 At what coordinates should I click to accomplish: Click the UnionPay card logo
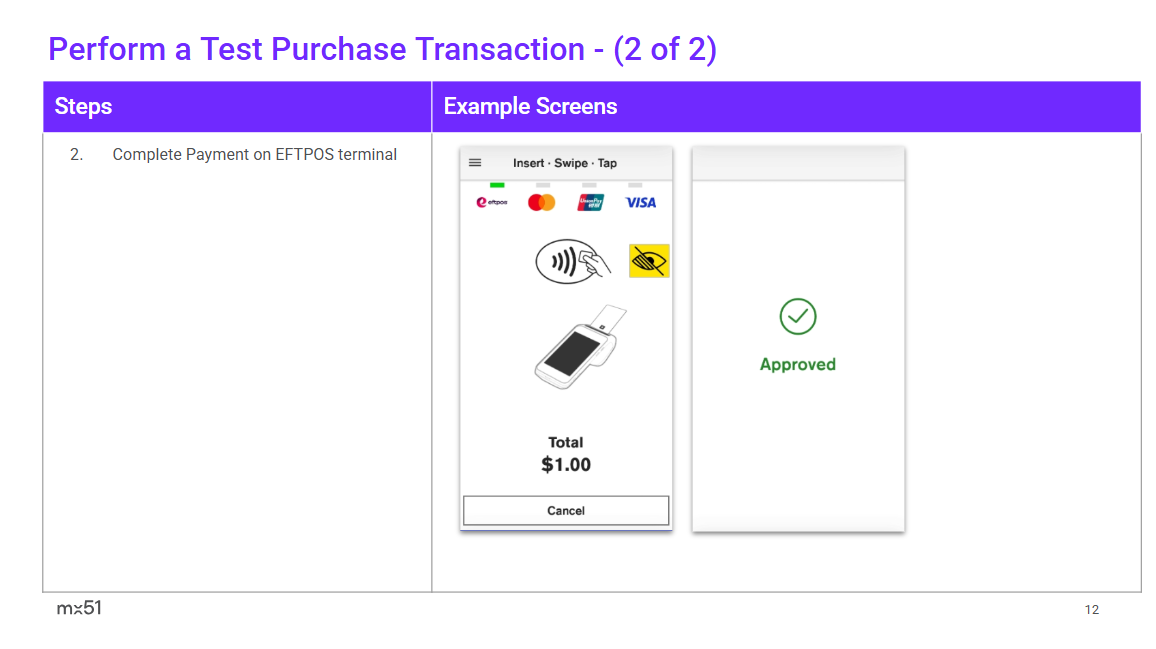[x=591, y=203]
